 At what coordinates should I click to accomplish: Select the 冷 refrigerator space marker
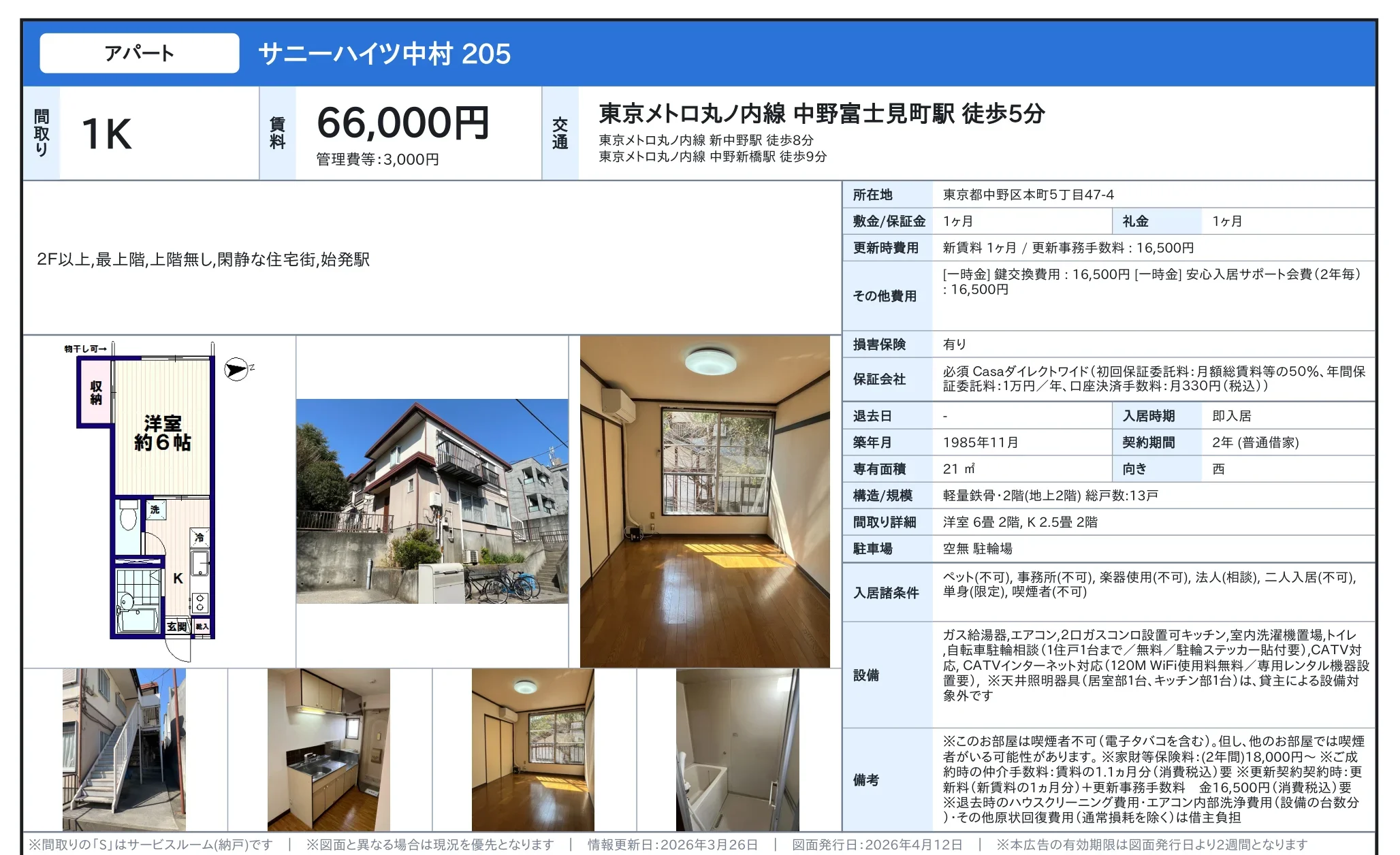200,537
